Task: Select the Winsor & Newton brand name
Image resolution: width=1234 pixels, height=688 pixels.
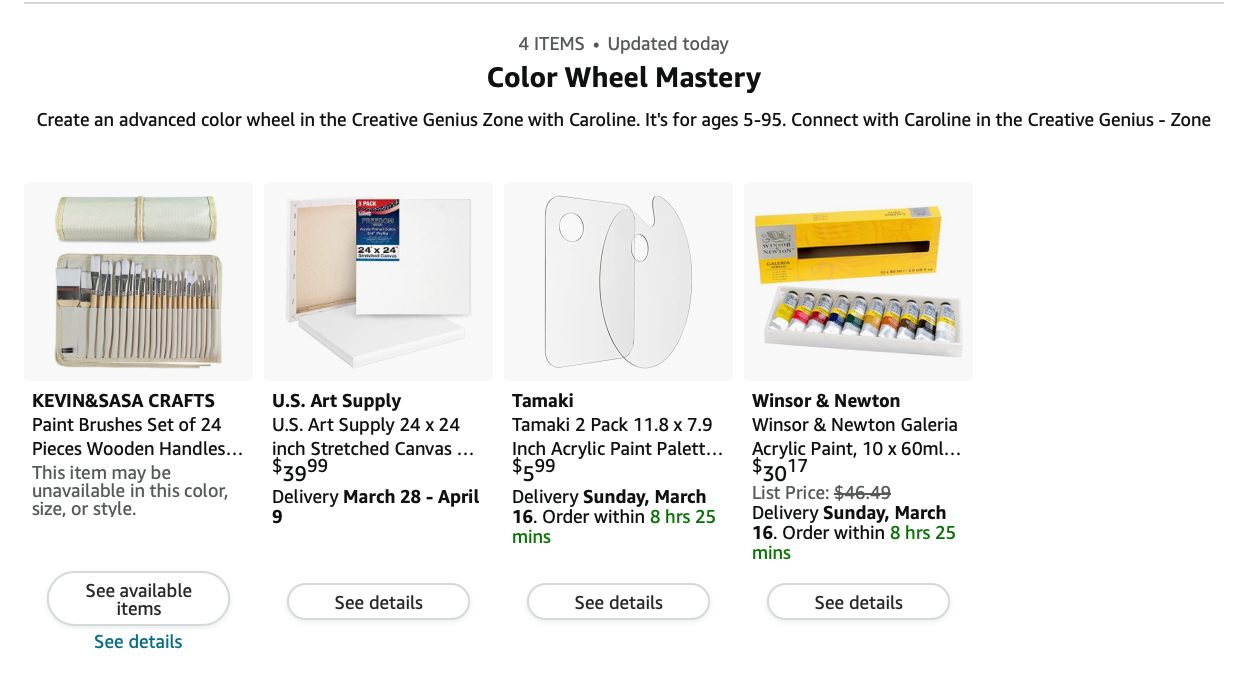Action: tap(826, 401)
